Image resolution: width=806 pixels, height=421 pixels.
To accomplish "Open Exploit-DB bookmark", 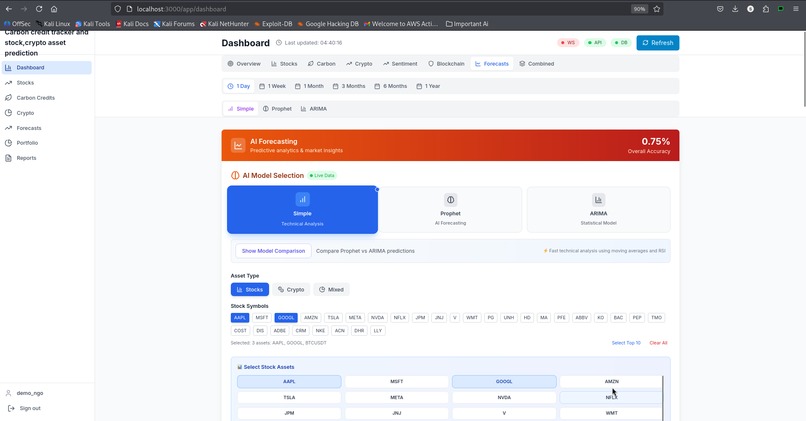I will point(273,24).
